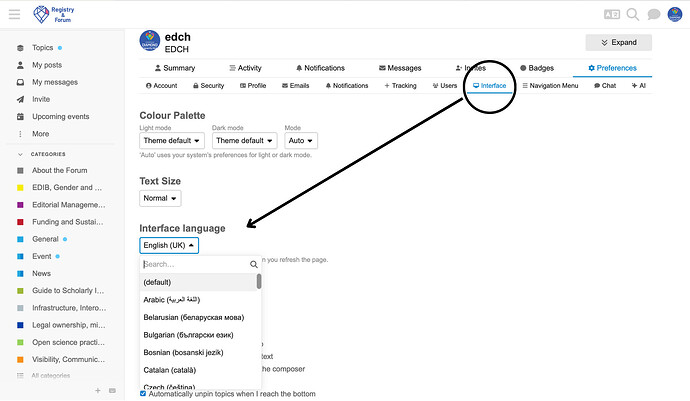This screenshot has width=690, height=401.
Task: Open the user avatar menu in header
Action: (675, 15)
